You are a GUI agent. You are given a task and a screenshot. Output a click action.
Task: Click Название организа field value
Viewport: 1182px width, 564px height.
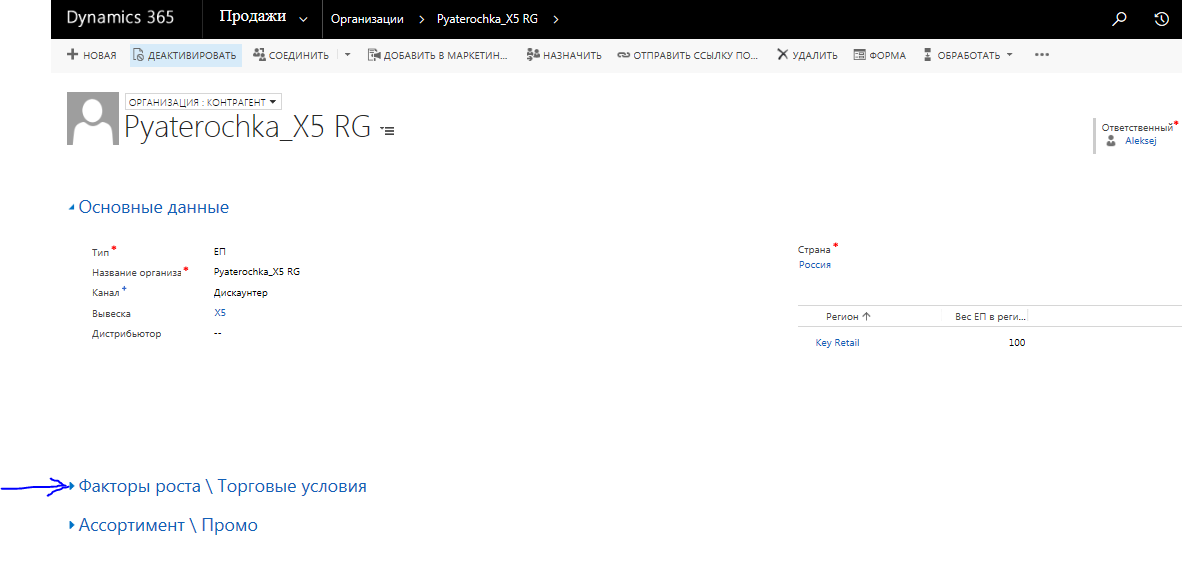click(257, 271)
